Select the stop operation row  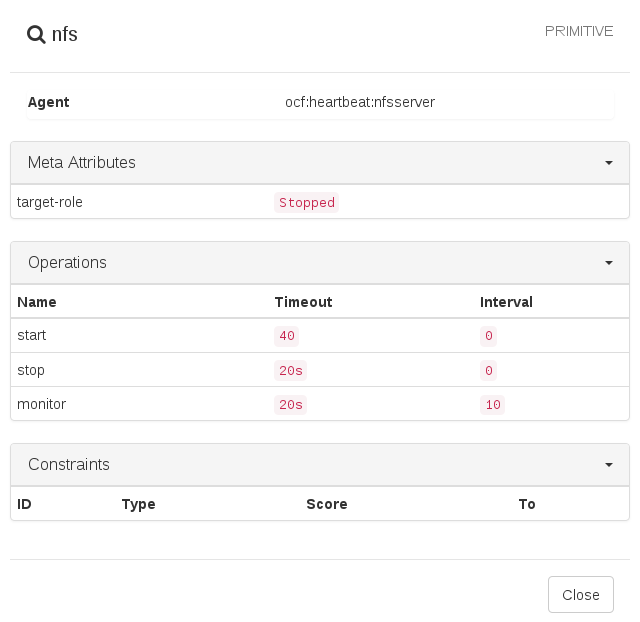pyautogui.click(x=31, y=370)
